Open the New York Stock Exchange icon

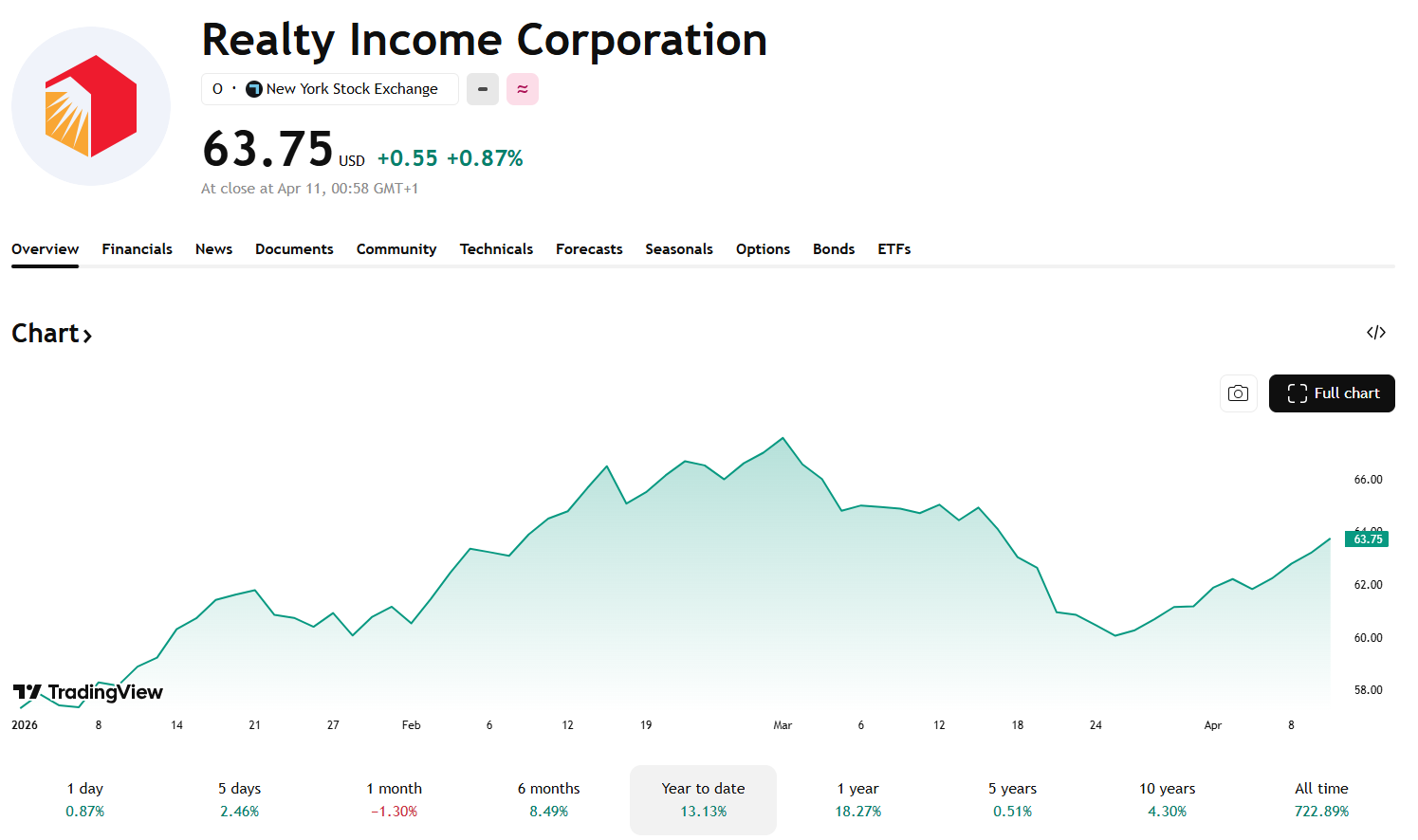[x=252, y=88]
